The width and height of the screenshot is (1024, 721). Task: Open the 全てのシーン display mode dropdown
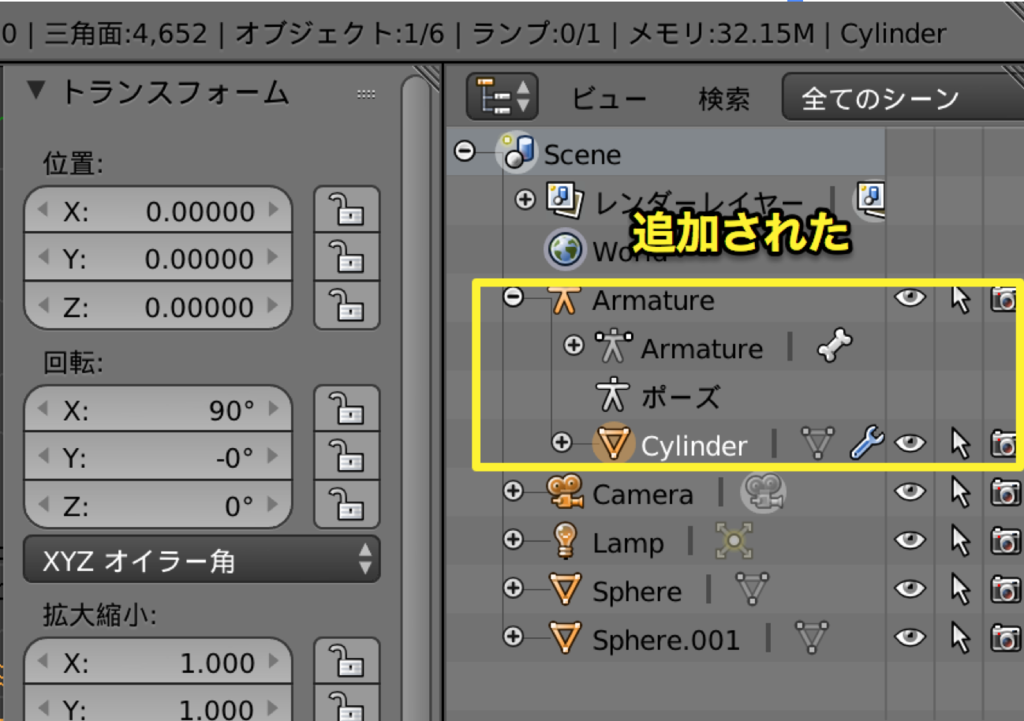(x=903, y=97)
